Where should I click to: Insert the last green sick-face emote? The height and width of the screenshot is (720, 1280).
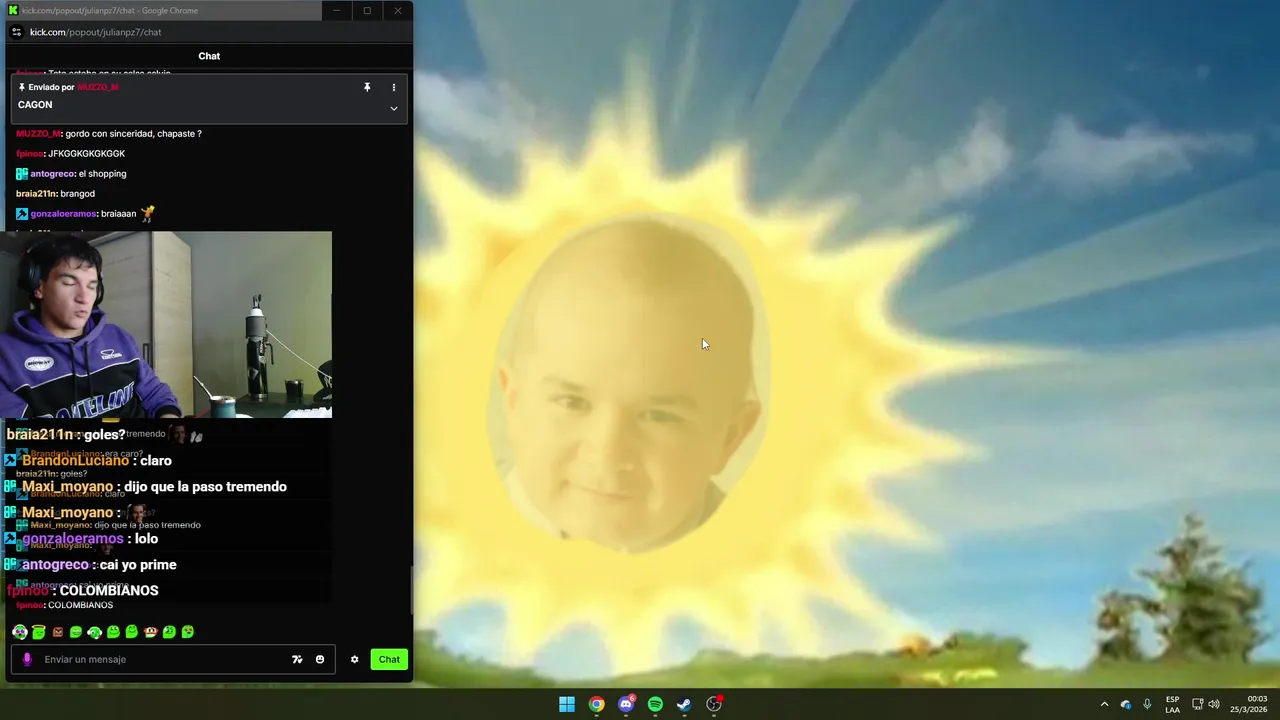click(188, 632)
